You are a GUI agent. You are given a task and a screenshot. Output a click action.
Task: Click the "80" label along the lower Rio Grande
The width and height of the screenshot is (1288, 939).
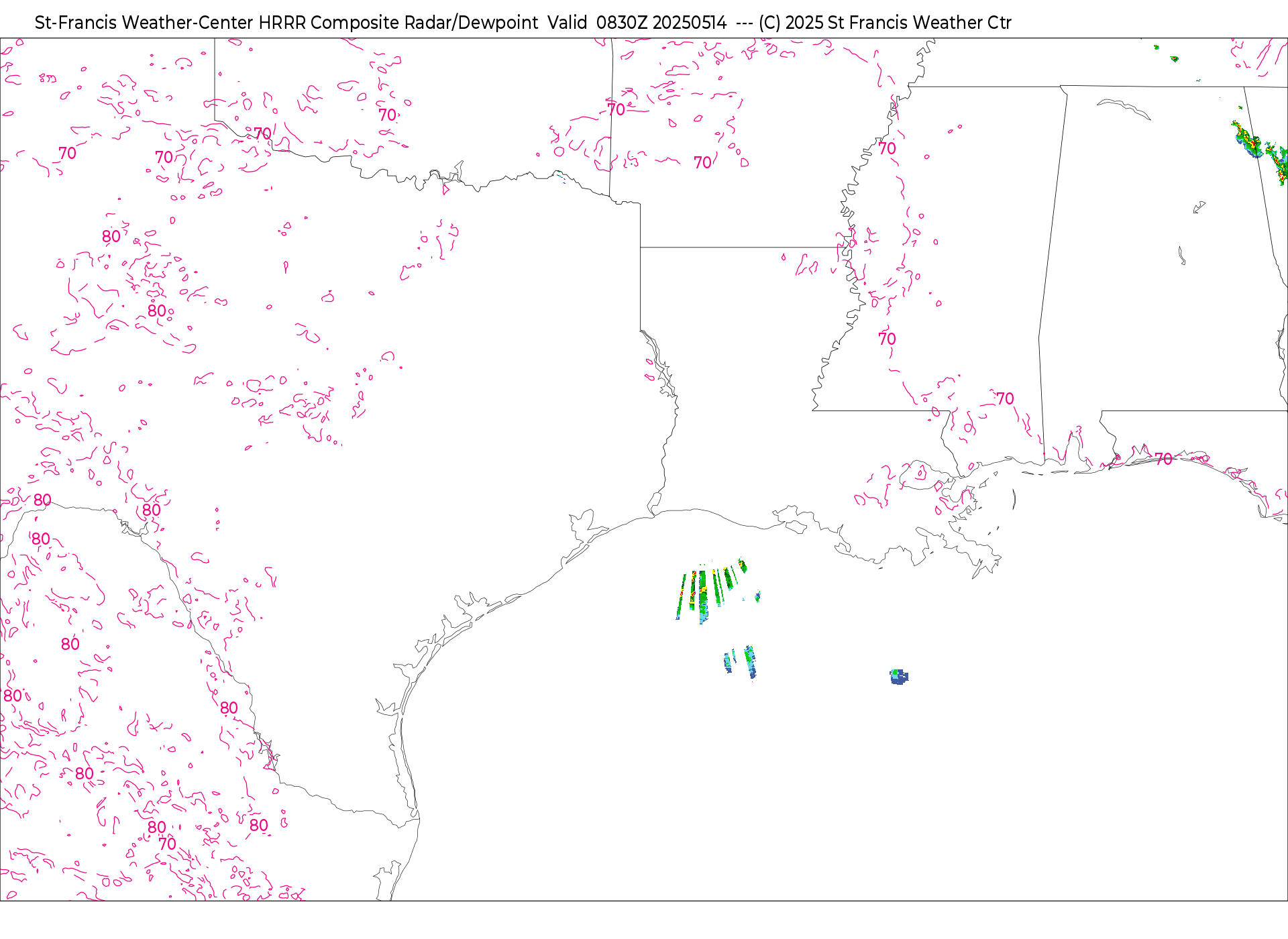(x=229, y=708)
